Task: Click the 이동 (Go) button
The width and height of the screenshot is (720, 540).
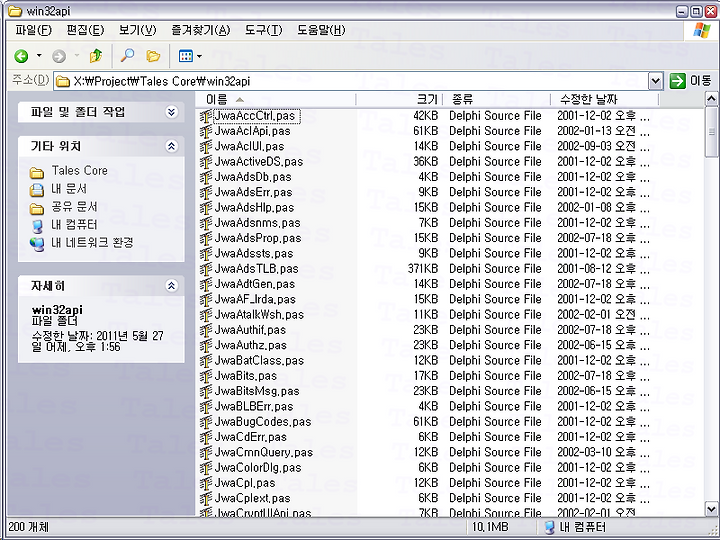Action: point(690,81)
